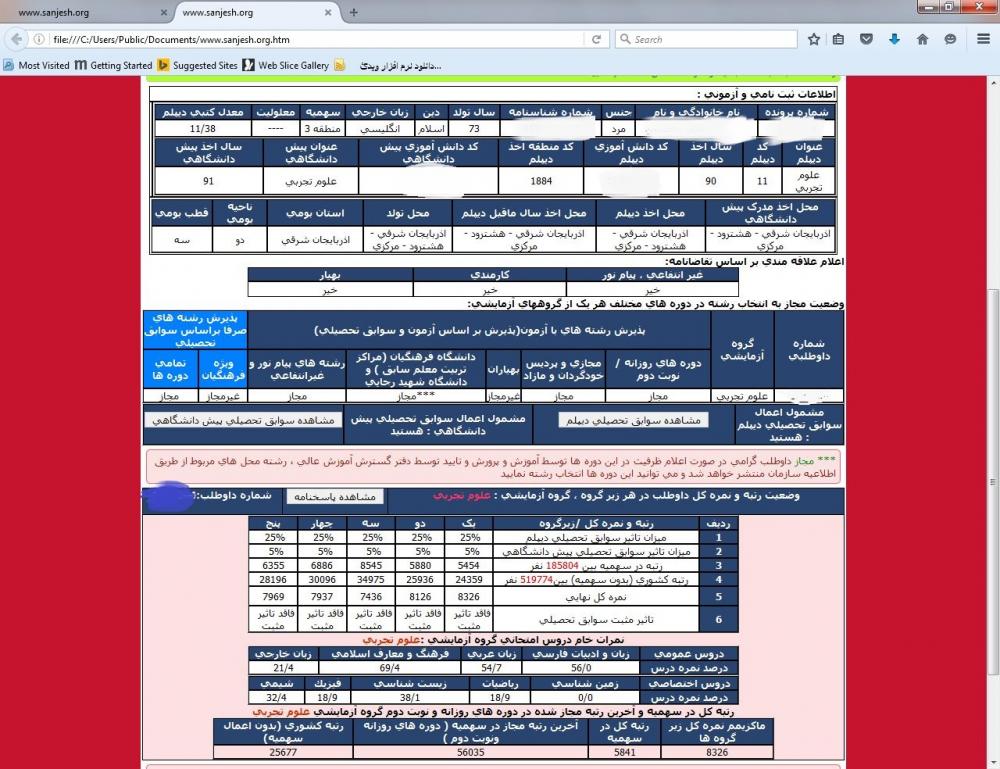Select the birth year cell 73

coord(474,128)
